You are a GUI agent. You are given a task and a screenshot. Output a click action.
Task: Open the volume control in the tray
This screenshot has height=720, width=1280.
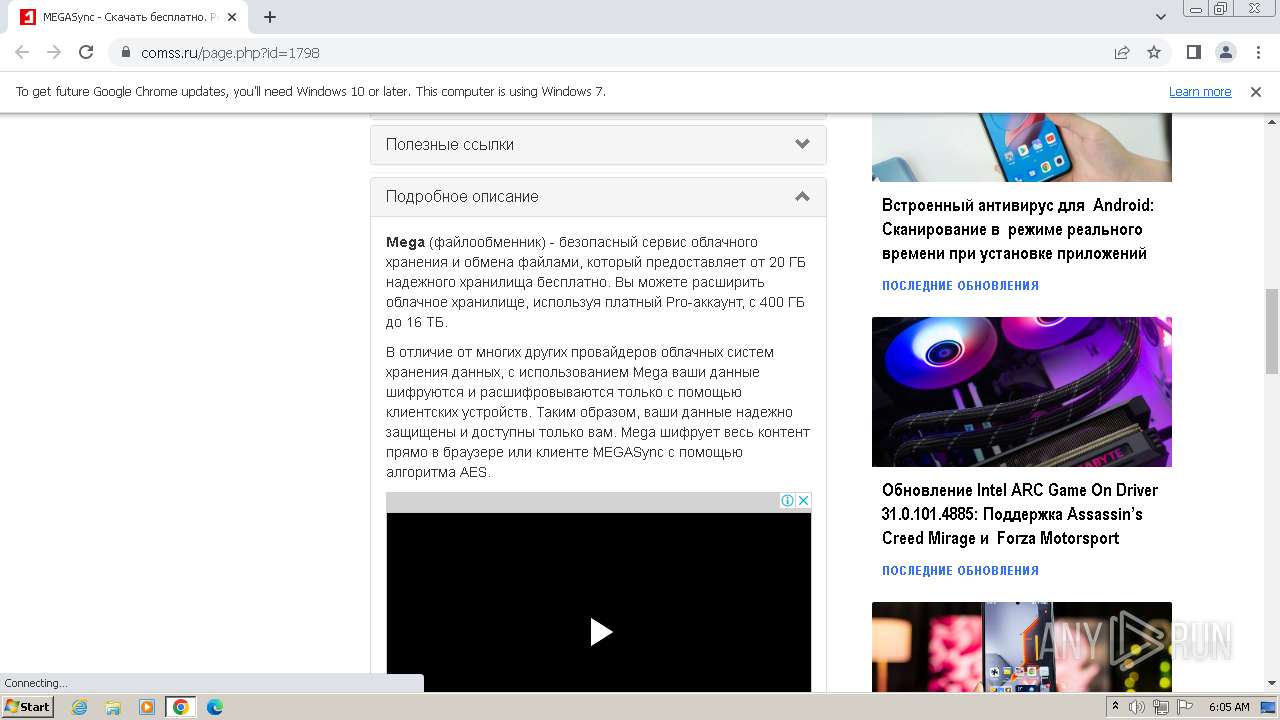[x=1137, y=707]
